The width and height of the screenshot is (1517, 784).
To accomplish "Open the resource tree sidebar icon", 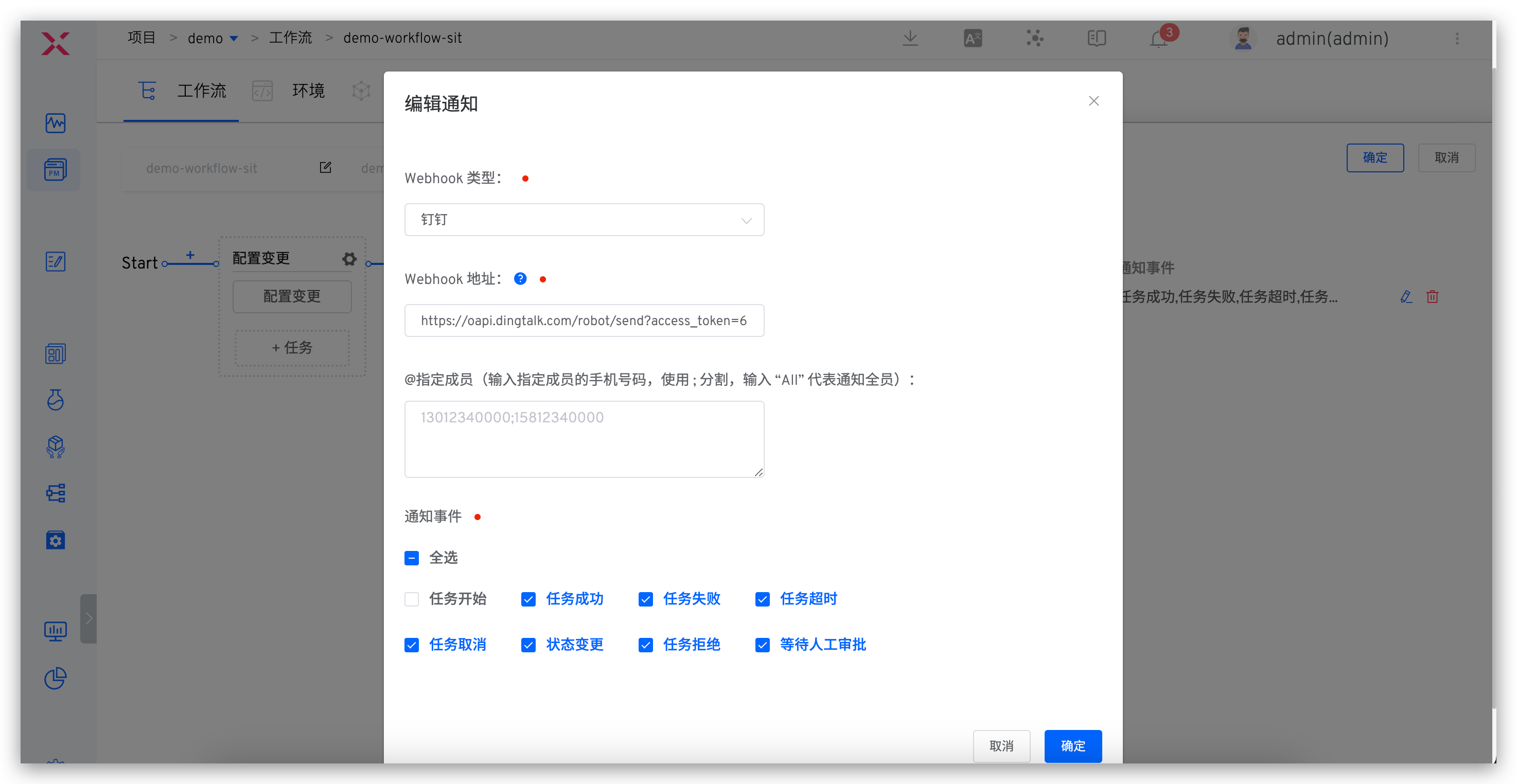I will tap(56, 493).
